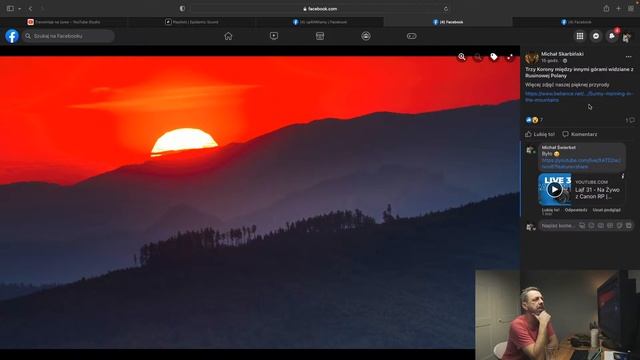Open the Messenger icon
Image resolution: width=640 pixels, height=360 pixels.
(x=596, y=36)
